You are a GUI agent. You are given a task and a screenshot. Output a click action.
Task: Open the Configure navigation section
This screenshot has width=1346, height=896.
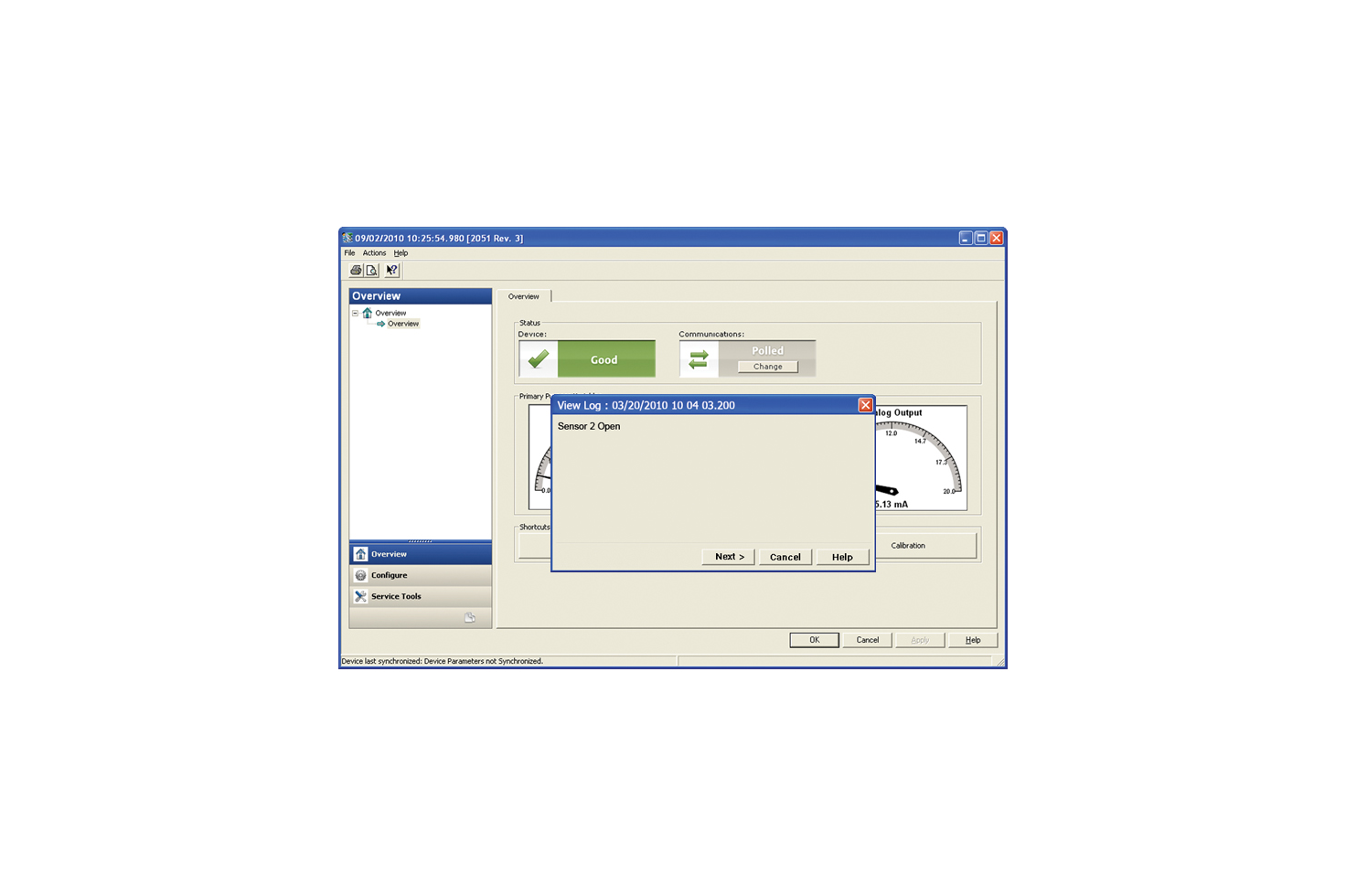pyautogui.click(x=421, y=575)
